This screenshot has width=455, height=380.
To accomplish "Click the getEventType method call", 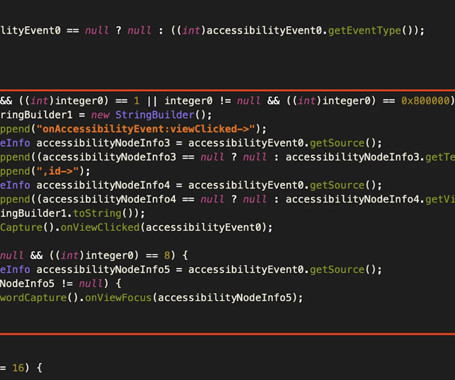I will [x=364, y=31].
